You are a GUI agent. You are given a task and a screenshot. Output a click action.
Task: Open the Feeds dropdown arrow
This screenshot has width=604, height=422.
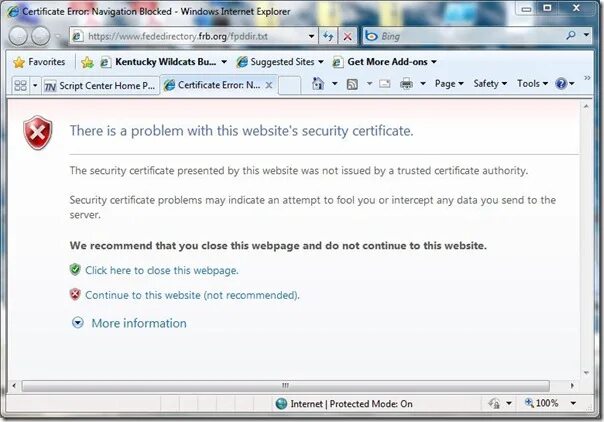(369, 84)
